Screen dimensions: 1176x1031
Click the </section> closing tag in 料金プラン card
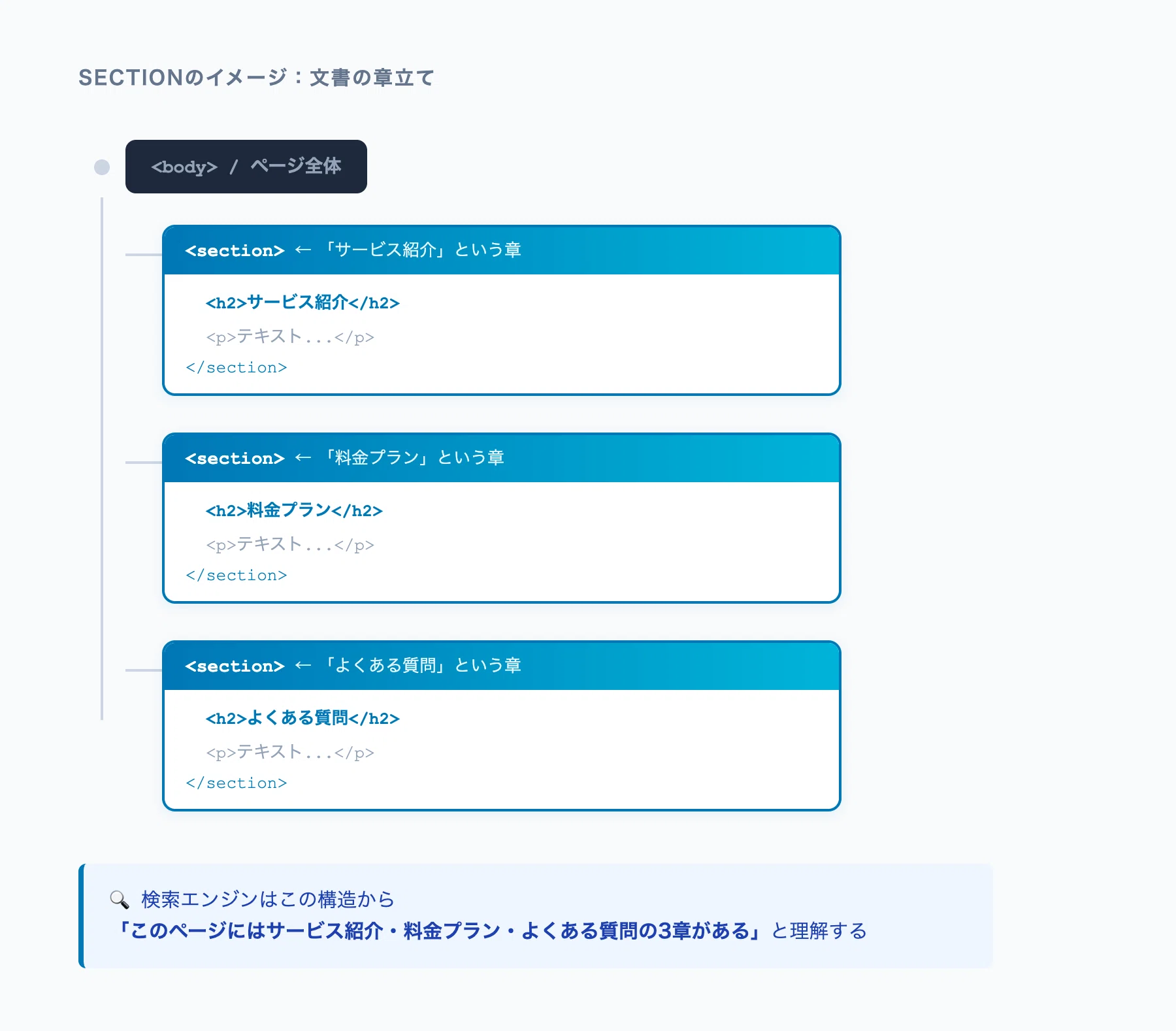pyautogui.click(x=237, y=576)
